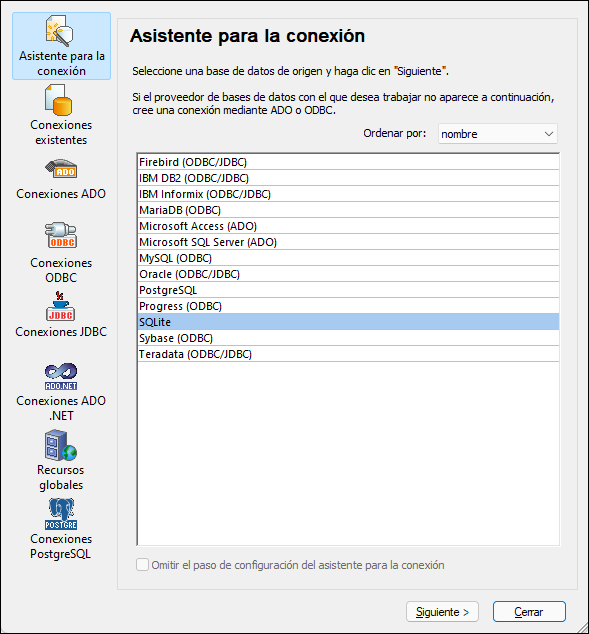
Task: Select Oracle (ODBC/JDBC) from the database list
Action: (x=348, y=274)
